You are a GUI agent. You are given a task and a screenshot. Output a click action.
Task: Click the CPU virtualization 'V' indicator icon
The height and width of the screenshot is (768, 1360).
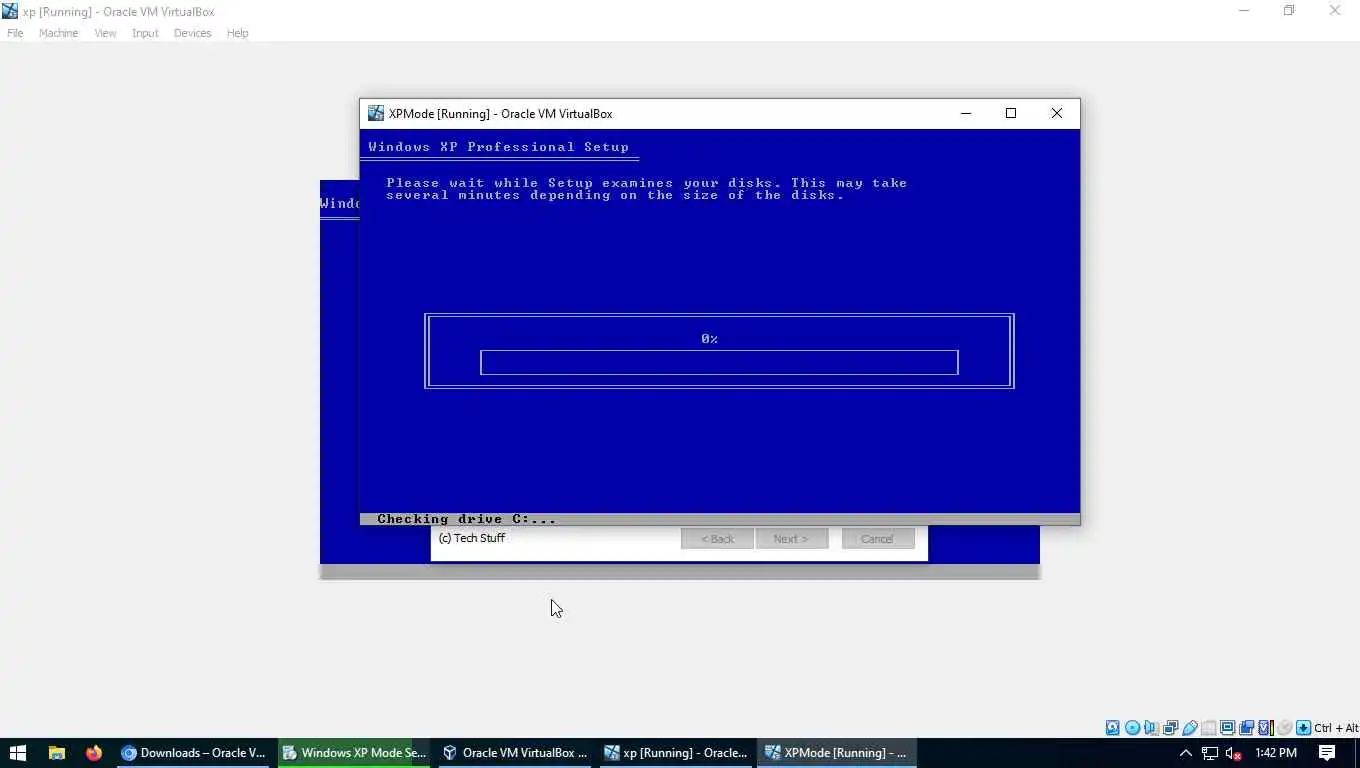click(x=1265, y=728)
